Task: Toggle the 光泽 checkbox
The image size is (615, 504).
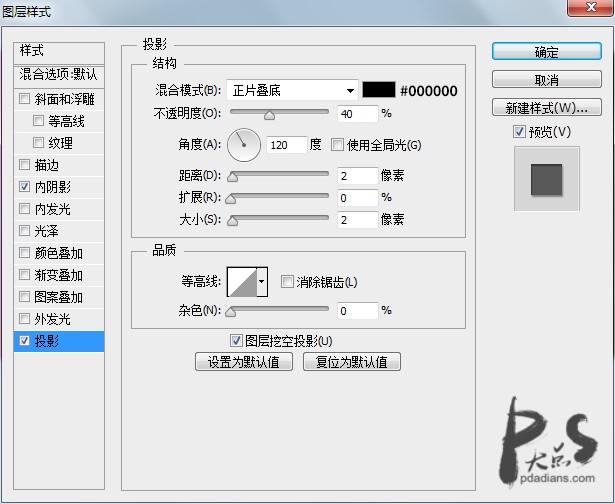Action: [x=24, y=230]
